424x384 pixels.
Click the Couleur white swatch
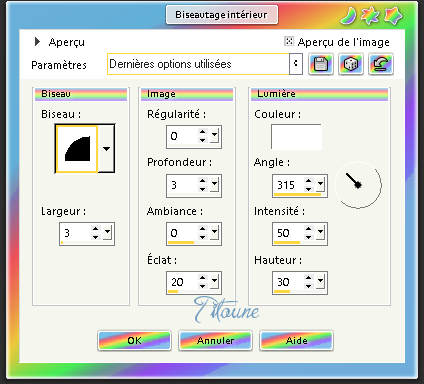[296, 137]
